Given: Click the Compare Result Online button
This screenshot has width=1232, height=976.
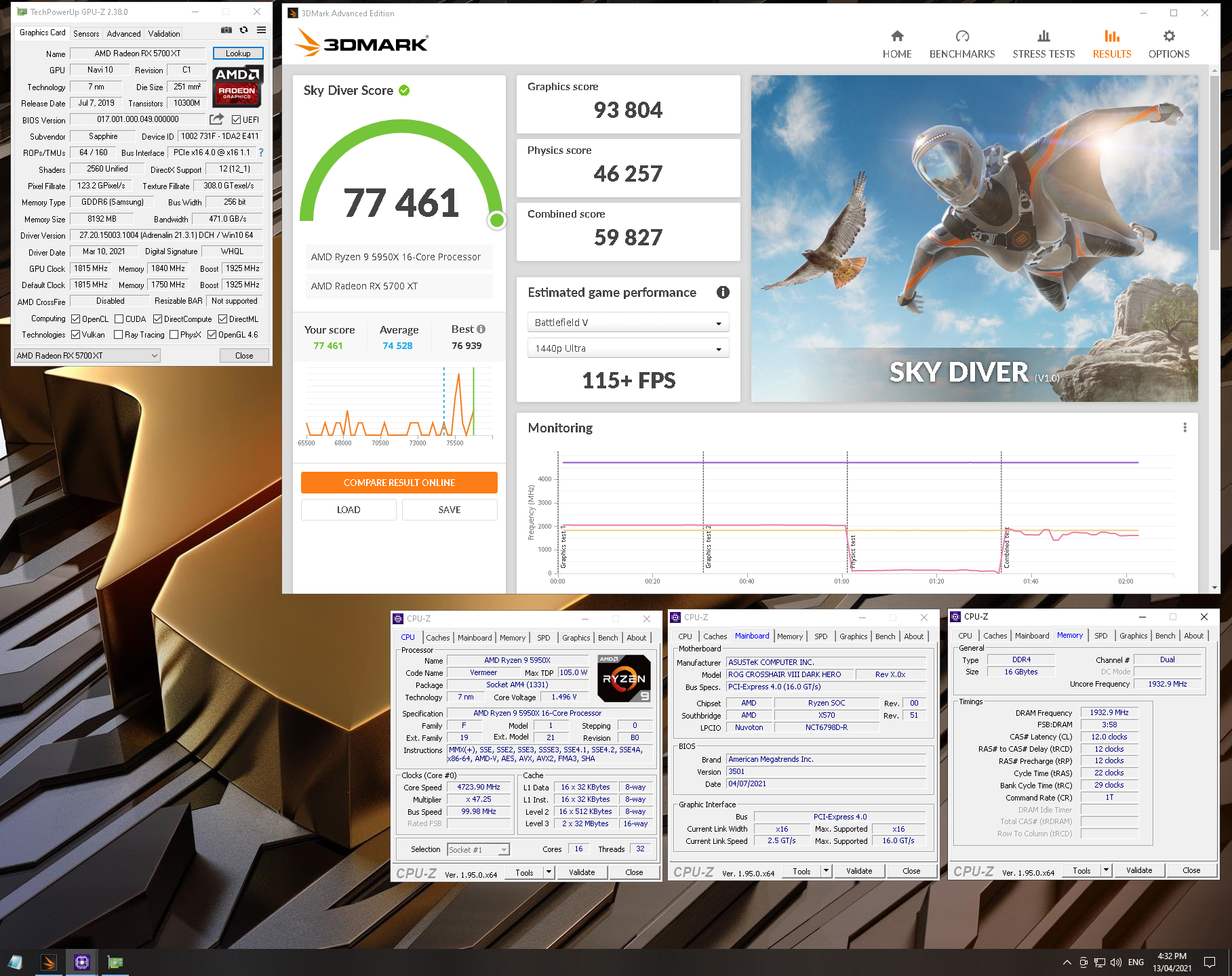Looking at the screenshot, I should click(399, 483).
